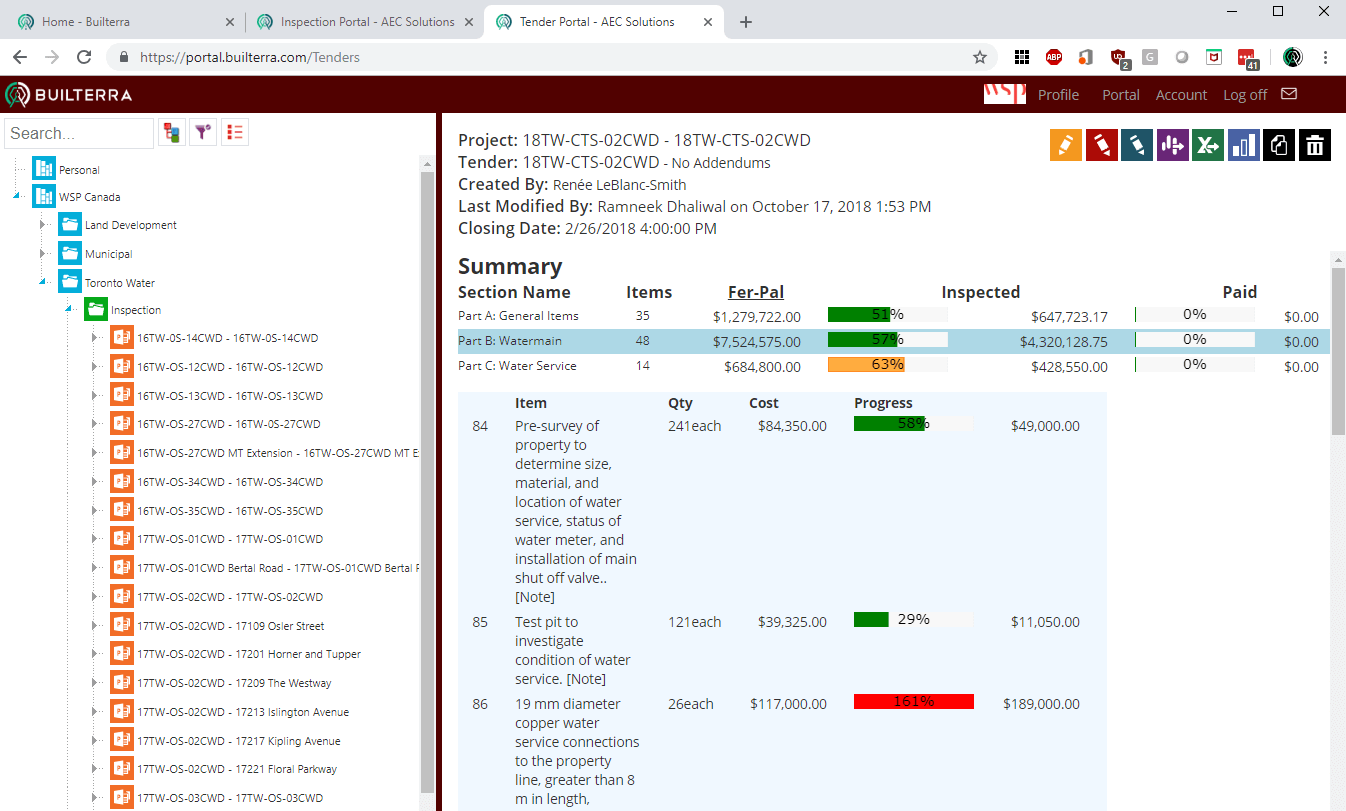1346x811 pixels.
Task: Click the browser address bar URL
Action: pyautogui.click(x=250, y=57)
